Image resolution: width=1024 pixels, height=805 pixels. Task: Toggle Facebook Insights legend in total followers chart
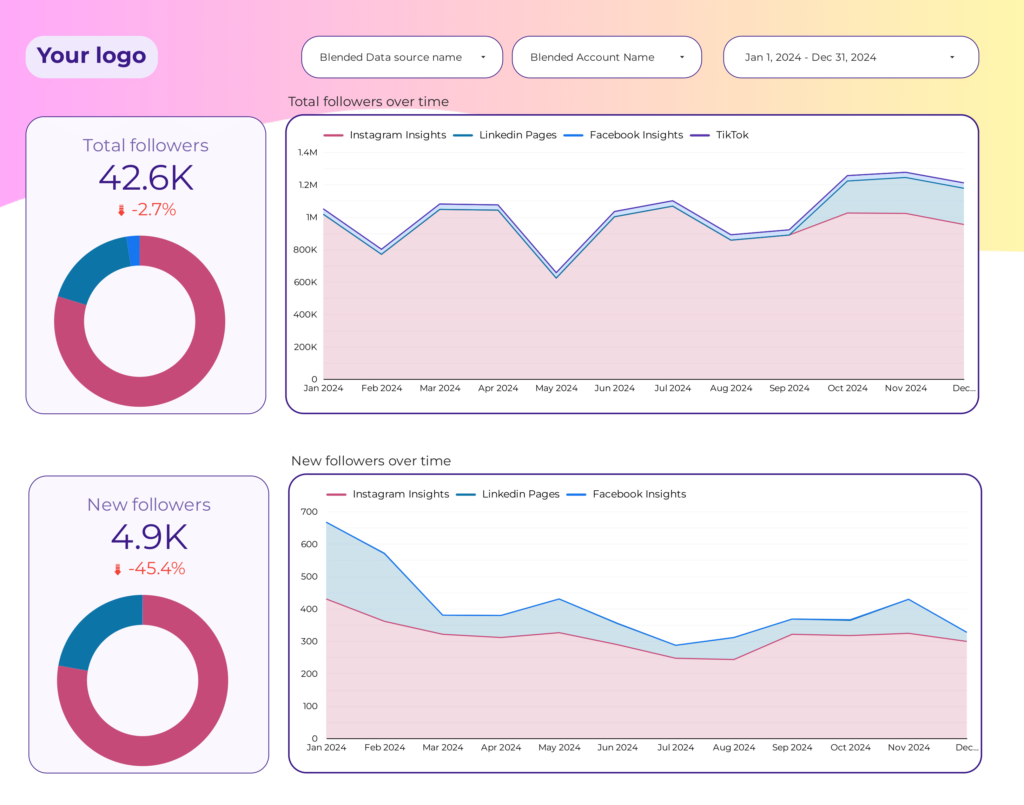click(624, 135)
